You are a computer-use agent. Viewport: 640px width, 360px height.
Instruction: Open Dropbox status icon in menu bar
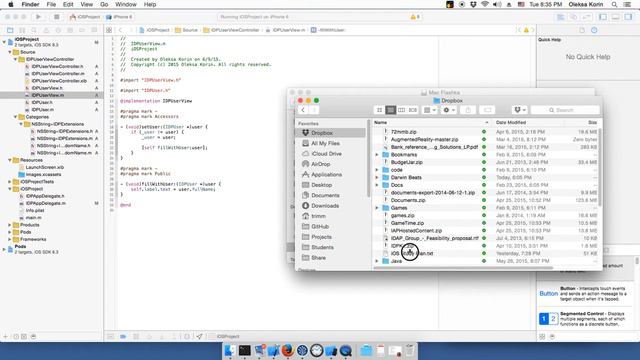[473, 4]
